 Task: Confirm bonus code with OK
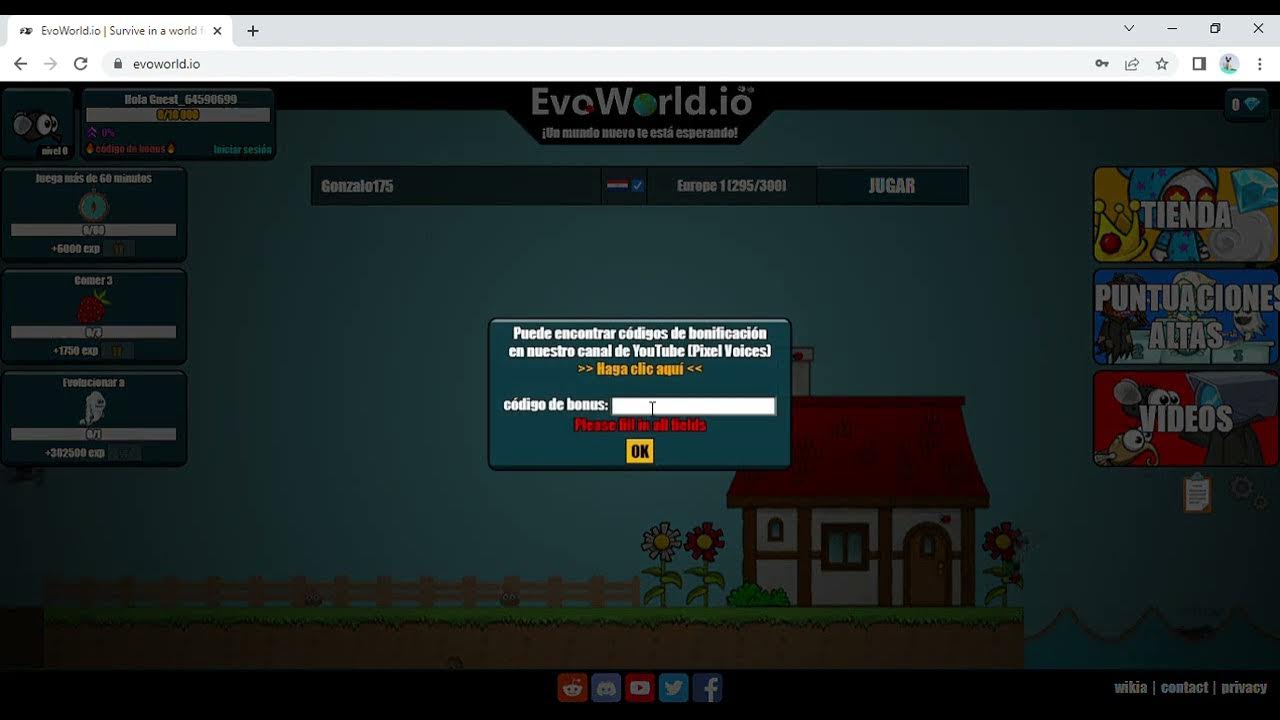pos(640,451)
